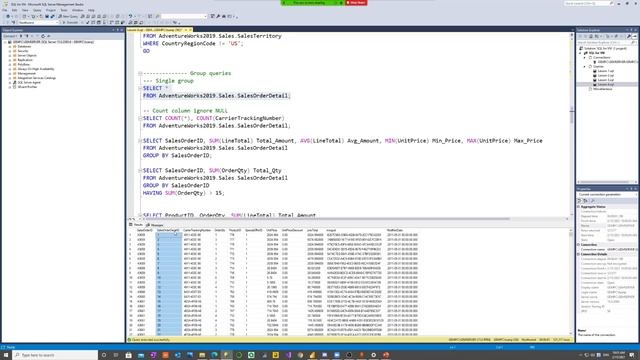Select the SQL Server Agent node
The image size is (640, 360).
[x=29, y=82]
